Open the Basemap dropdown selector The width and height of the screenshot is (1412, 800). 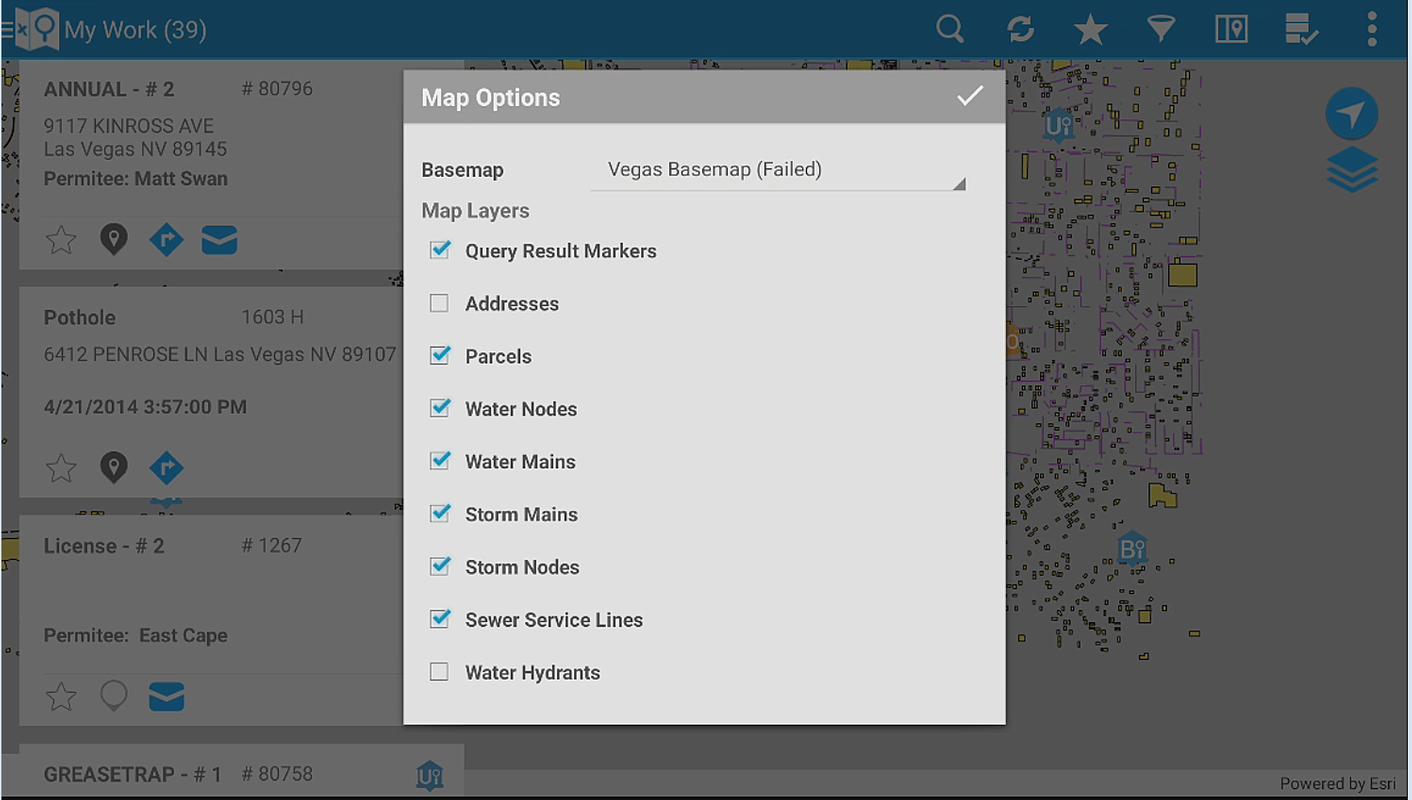(x=778, y=170)
